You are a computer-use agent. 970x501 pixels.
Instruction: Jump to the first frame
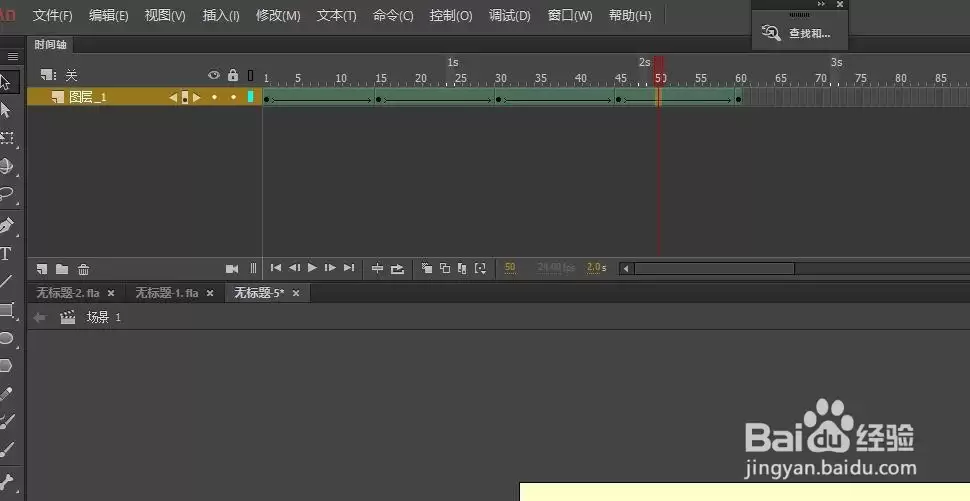click(276, 268)
